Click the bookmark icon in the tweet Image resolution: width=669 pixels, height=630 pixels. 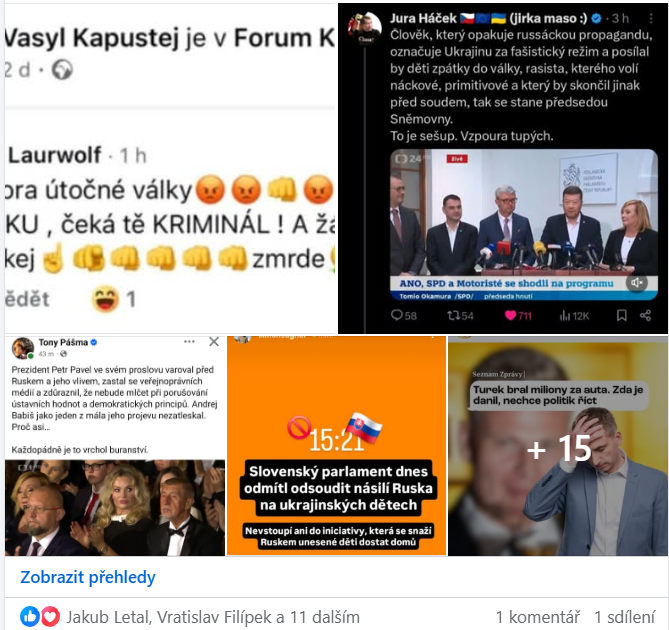click(x=622, y=315)
